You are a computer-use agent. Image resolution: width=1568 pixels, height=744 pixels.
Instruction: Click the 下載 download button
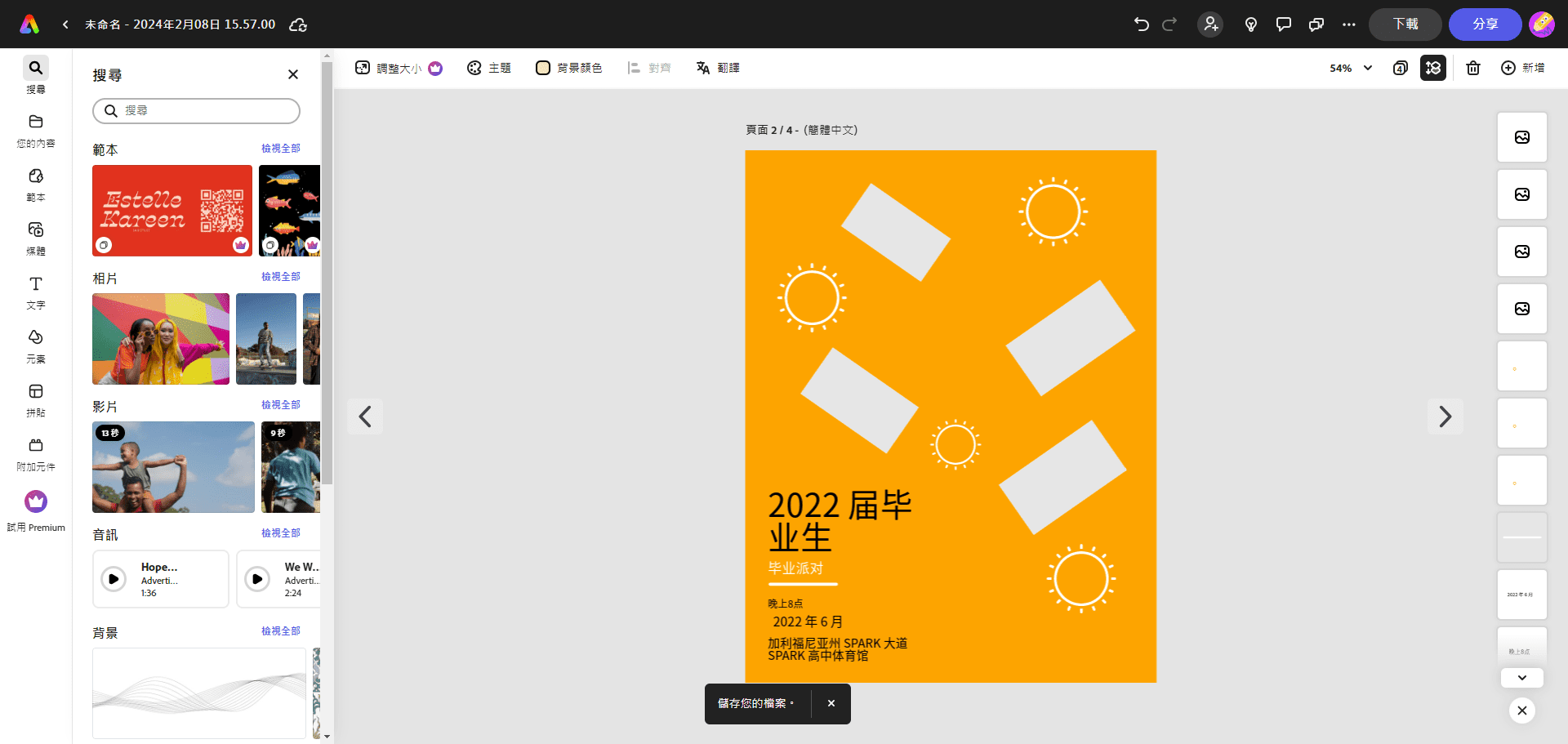tap(1405, 25)
